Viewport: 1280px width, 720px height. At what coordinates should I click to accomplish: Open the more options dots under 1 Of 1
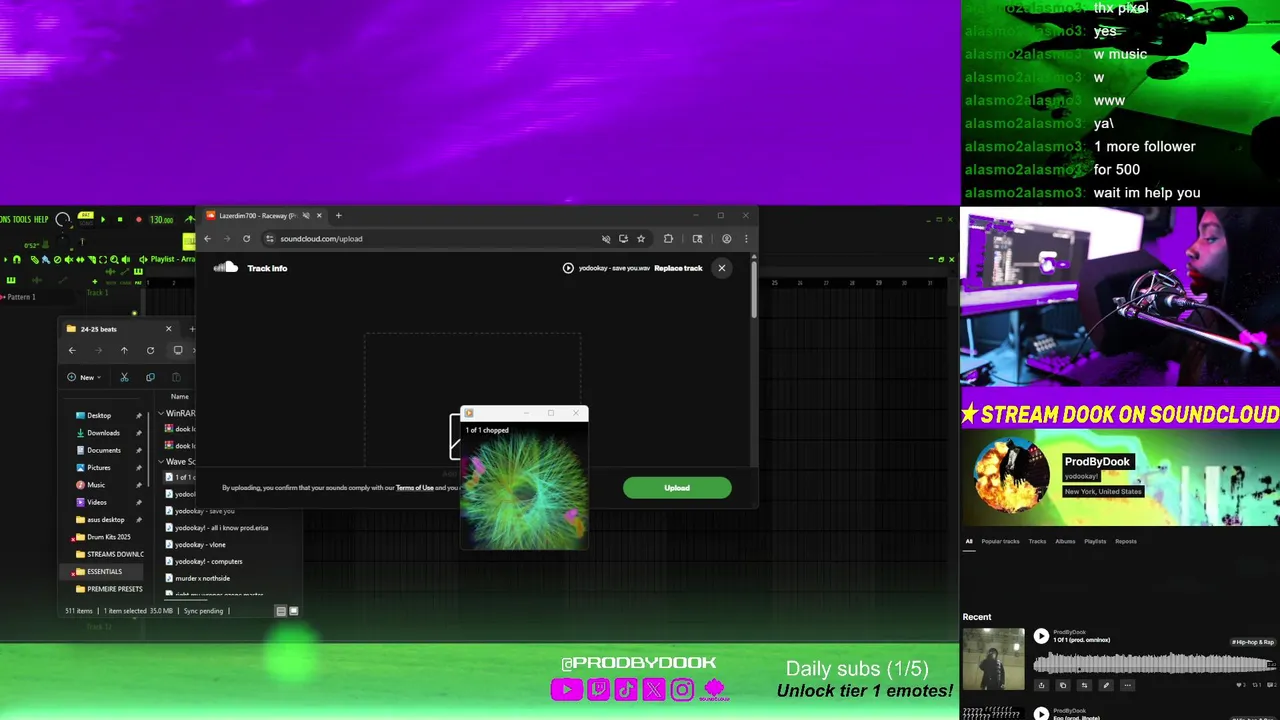click(x=1127, y=685)
